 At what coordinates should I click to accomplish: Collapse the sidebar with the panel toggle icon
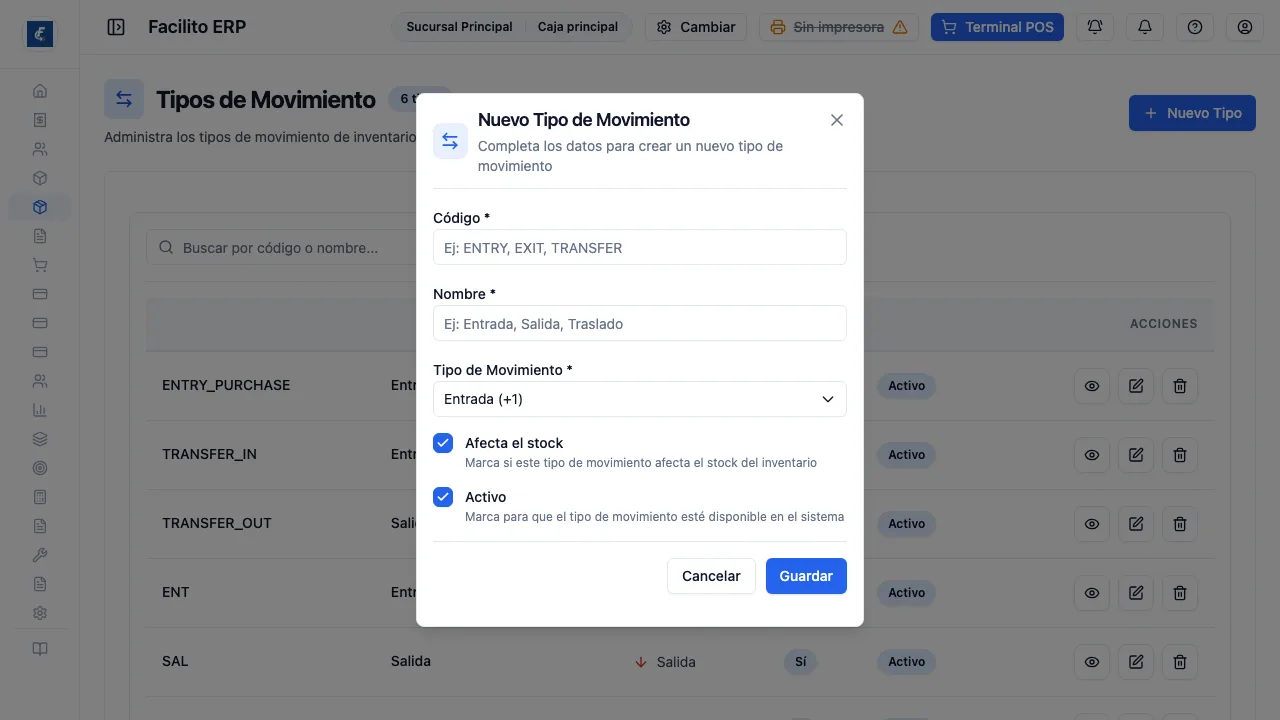116,27
